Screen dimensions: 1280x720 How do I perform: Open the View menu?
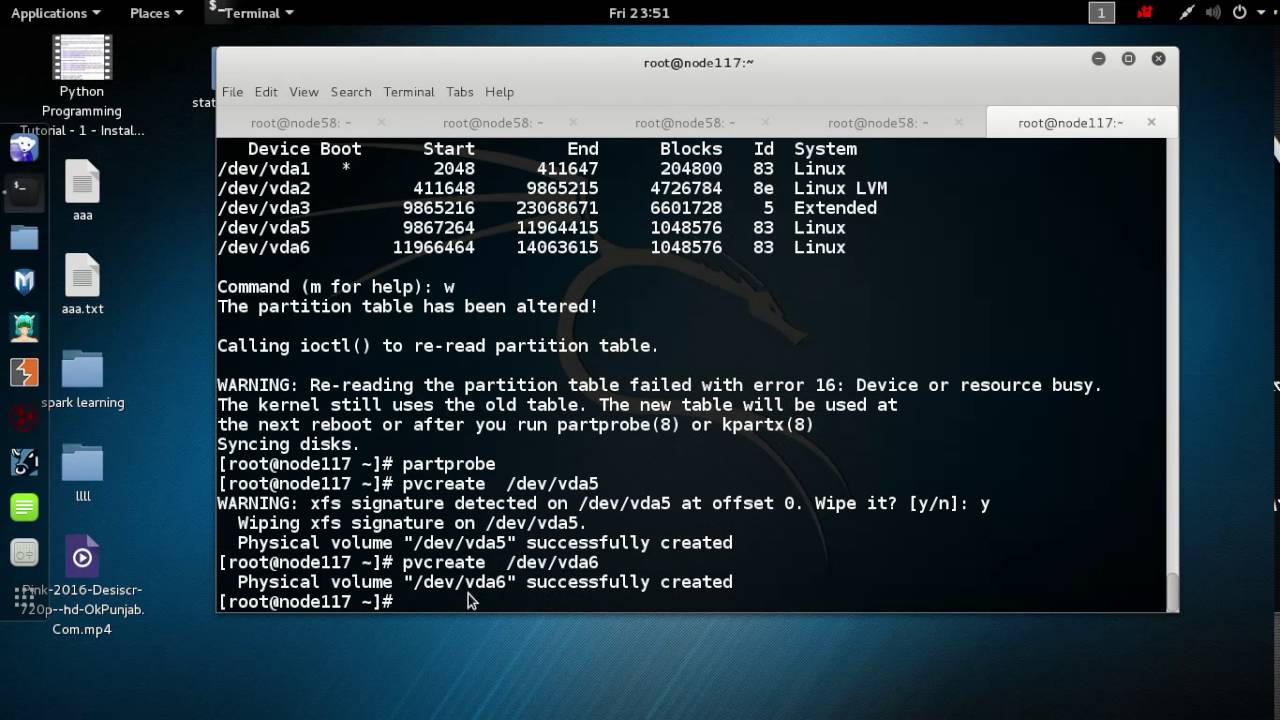coord(304,92)
